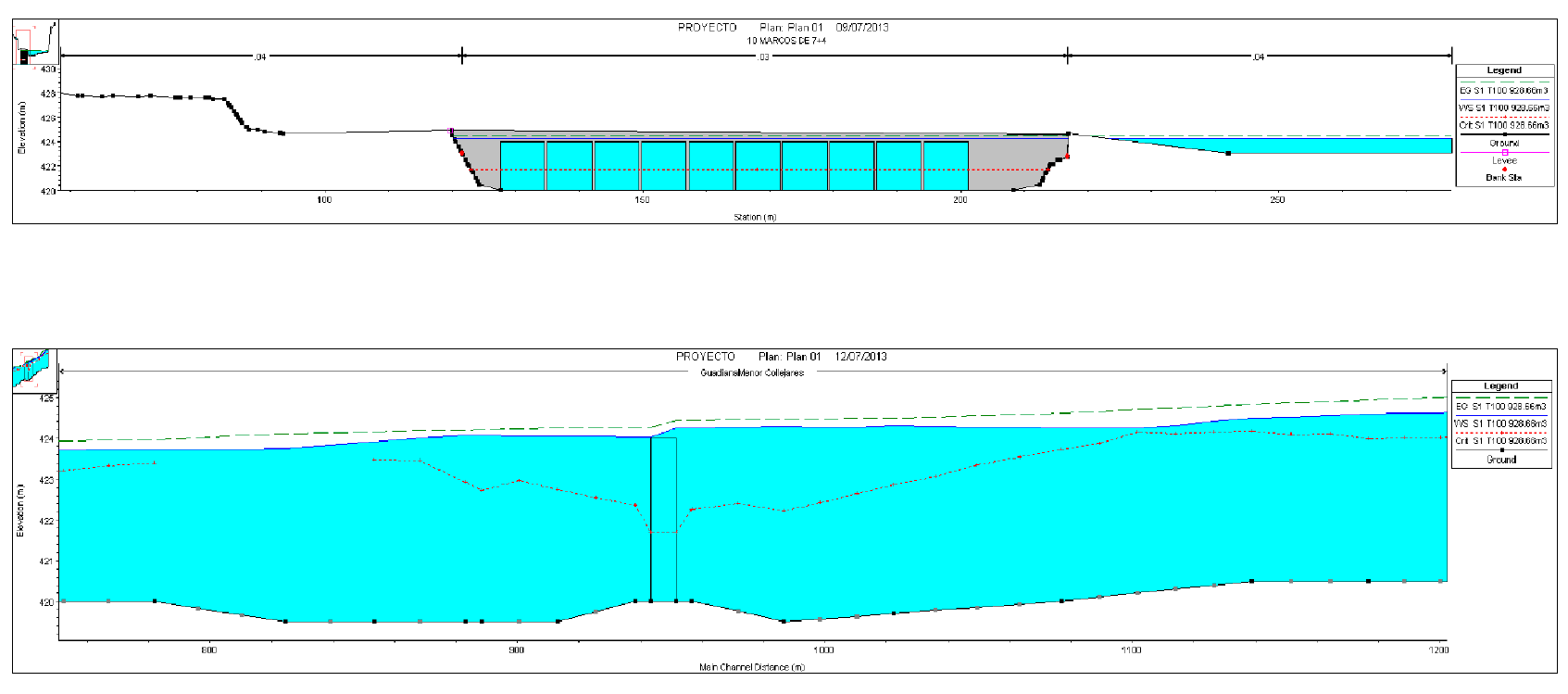Click the red dotted Crit line in the profile legend
The image size is (1568, 694).
(1500, 433)
